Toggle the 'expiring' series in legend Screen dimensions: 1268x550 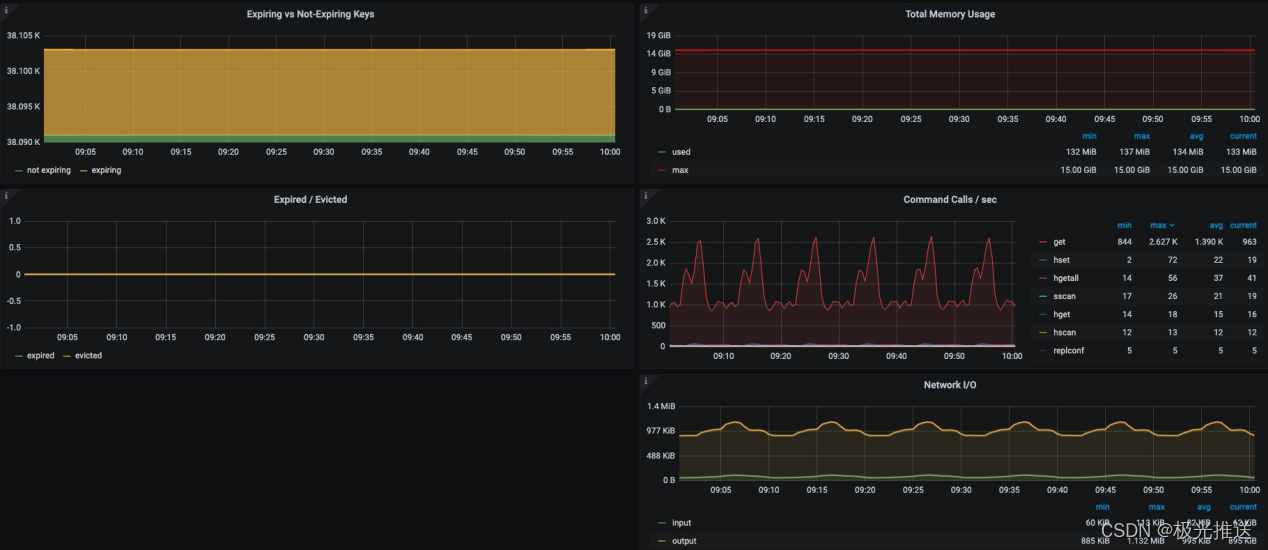point(106,170)
